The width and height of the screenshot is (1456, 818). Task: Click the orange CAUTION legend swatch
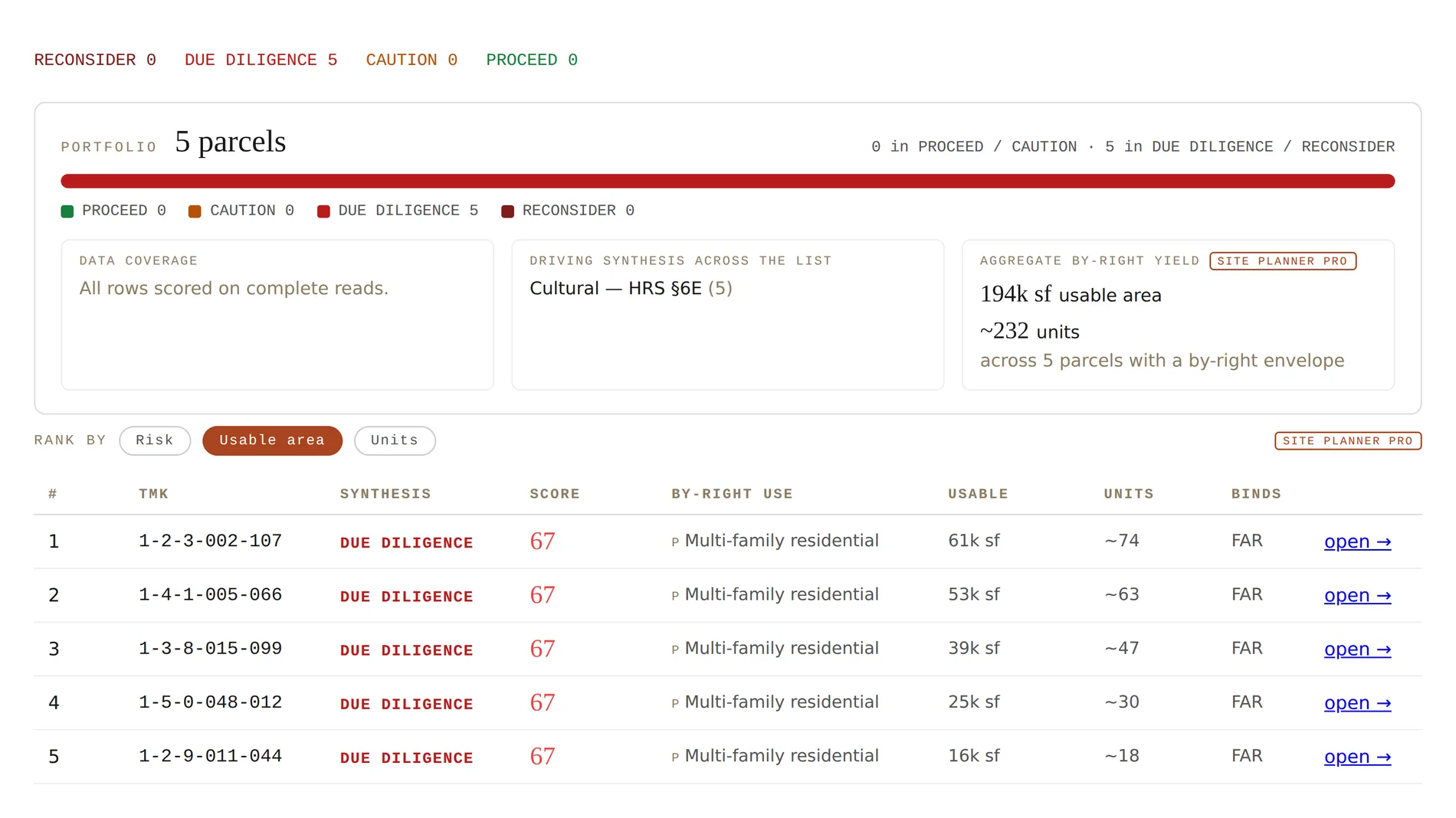pos(195,211)
